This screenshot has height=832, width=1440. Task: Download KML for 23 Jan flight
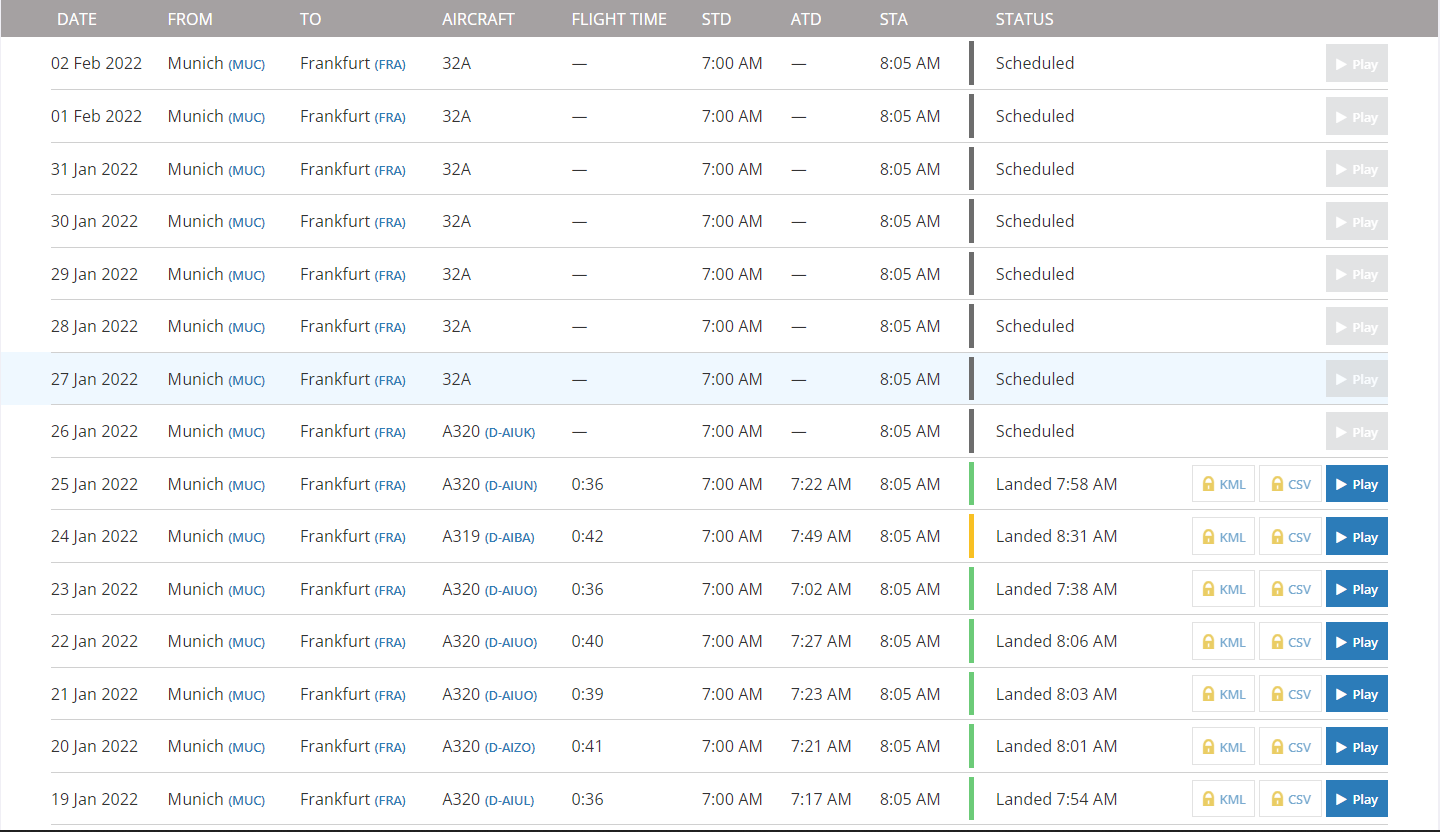point(1223,589)
